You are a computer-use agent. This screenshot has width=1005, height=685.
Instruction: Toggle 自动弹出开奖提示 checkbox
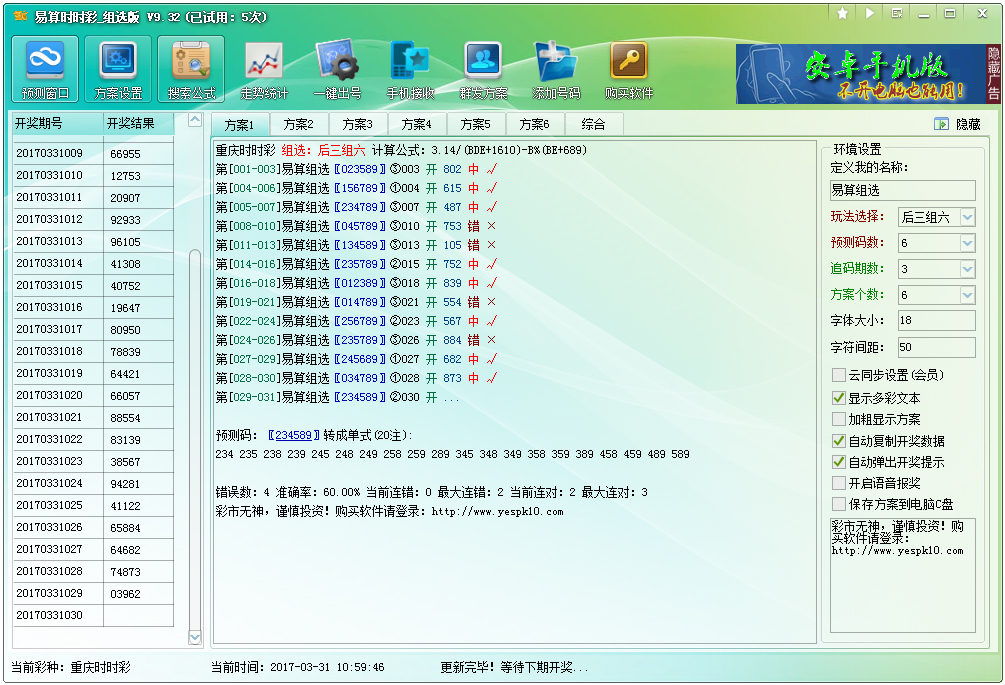point(838,462)
